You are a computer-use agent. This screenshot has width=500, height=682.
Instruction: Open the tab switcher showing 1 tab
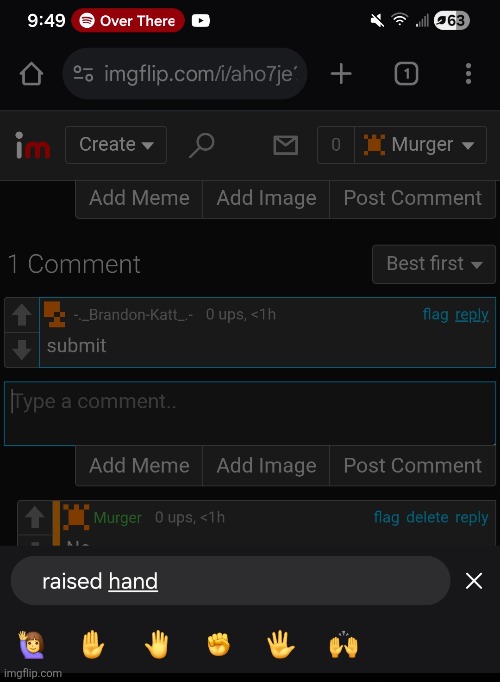click(406, 74)
